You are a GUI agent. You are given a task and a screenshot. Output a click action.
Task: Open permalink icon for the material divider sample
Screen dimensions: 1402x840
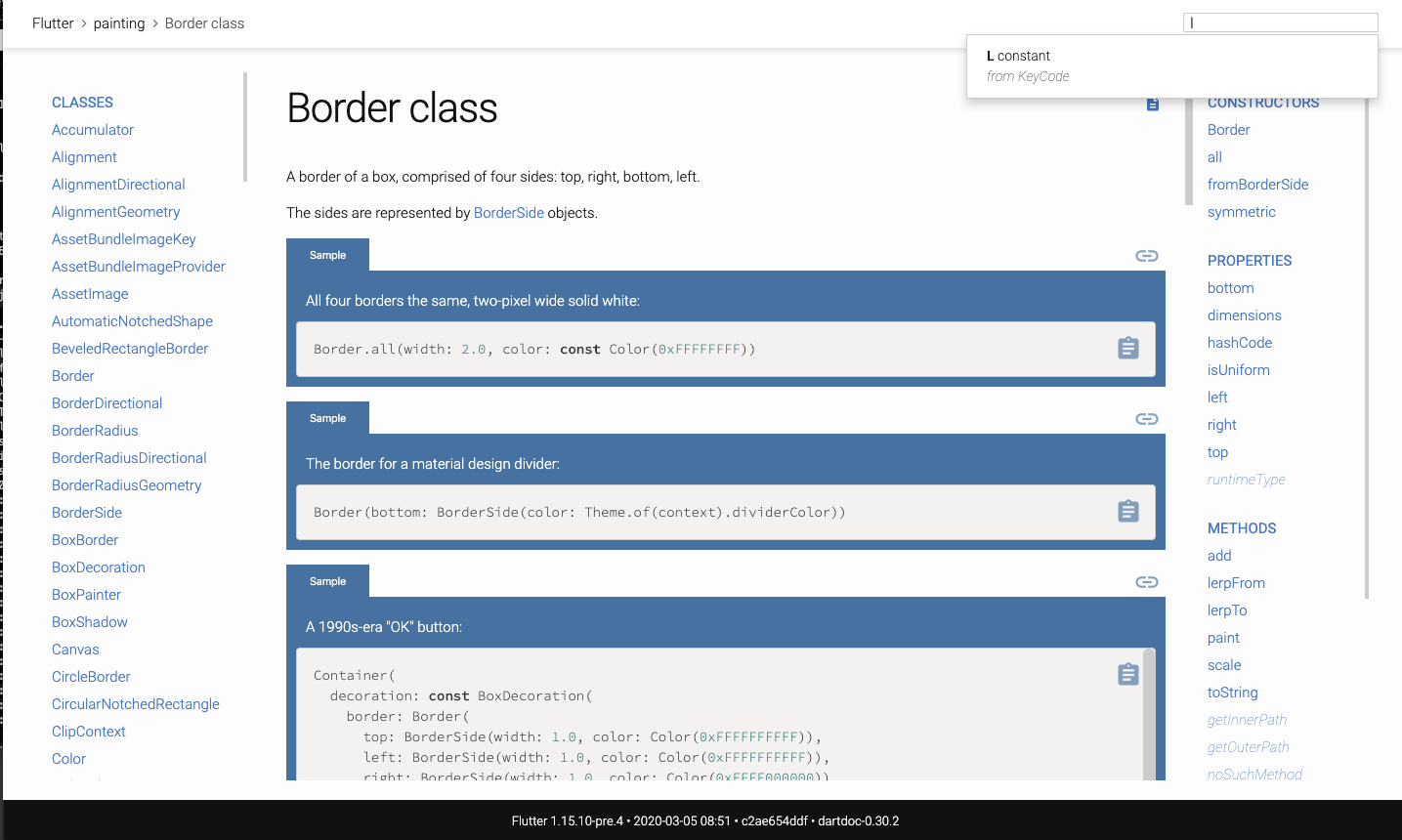(x=1147, y=419)
